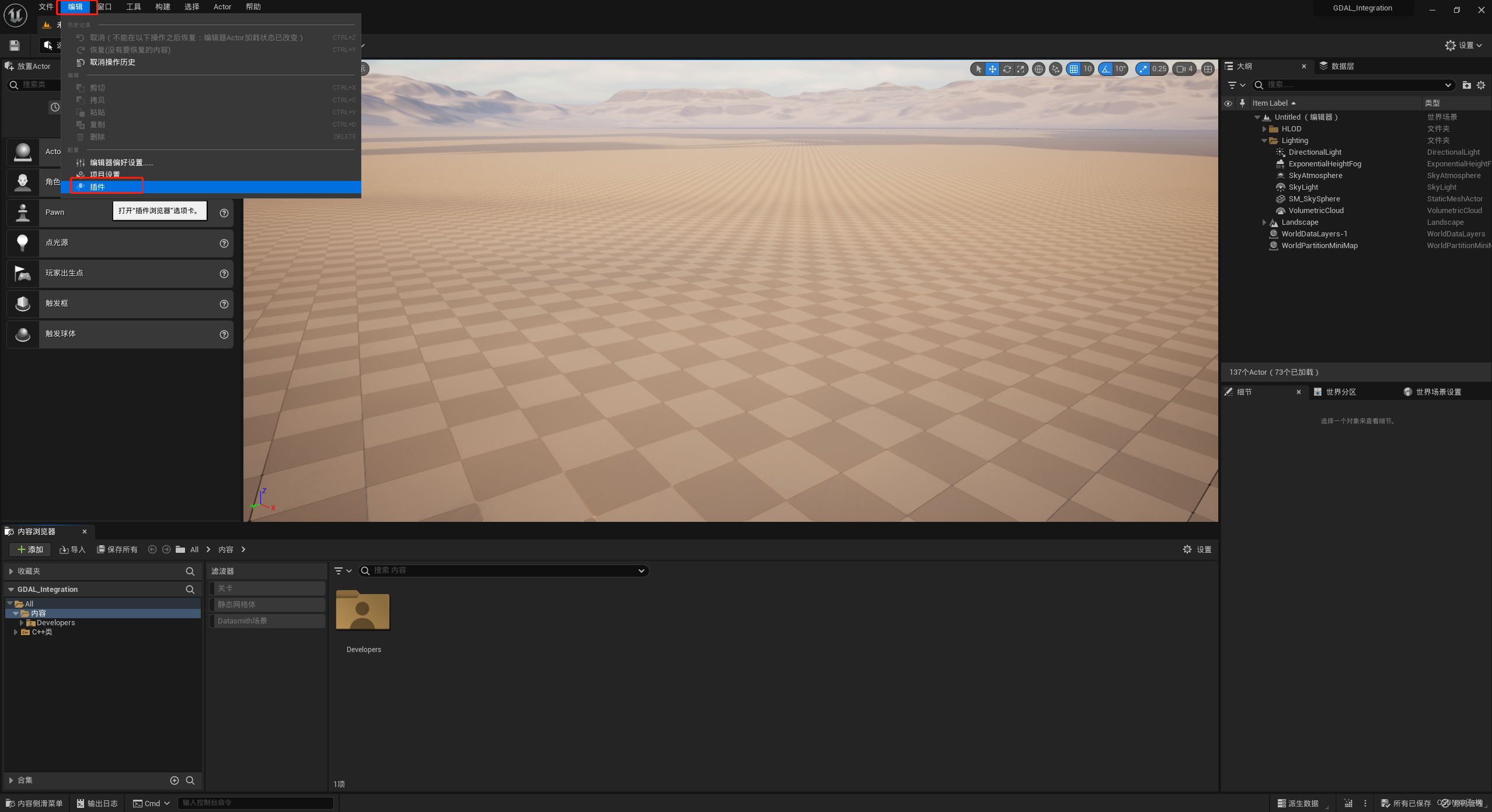This screenshot has height=812, width=1492.
Task: Open the Cmd dropdown in the status bar
Action: pos(152,803)
